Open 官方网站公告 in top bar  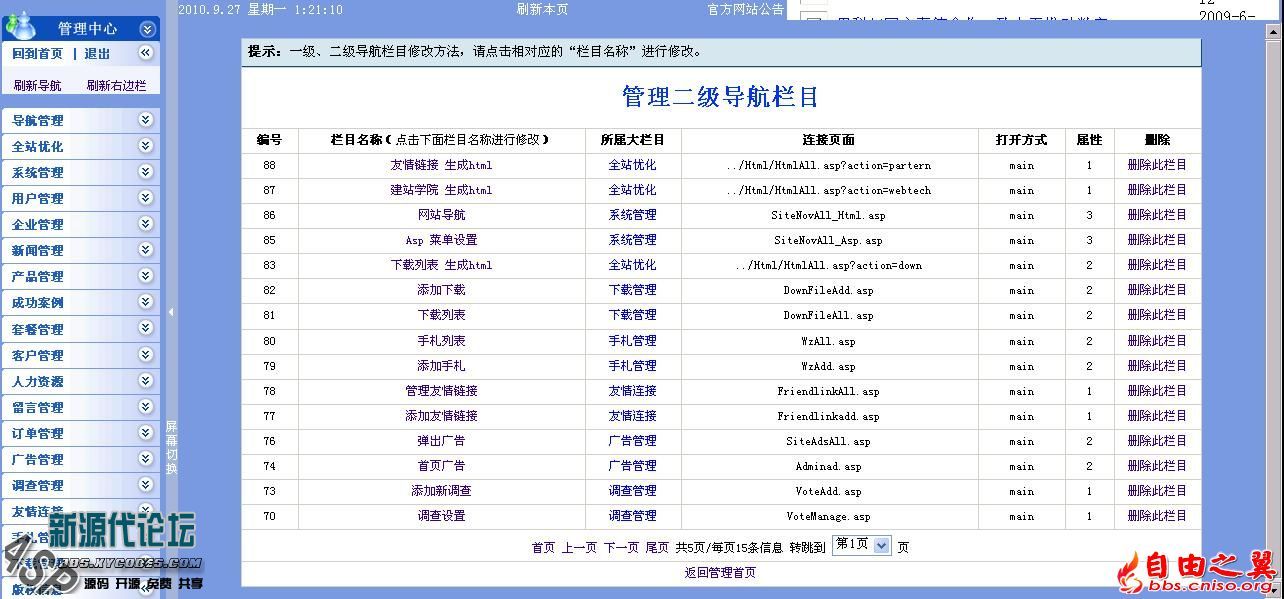coord(746,9)
